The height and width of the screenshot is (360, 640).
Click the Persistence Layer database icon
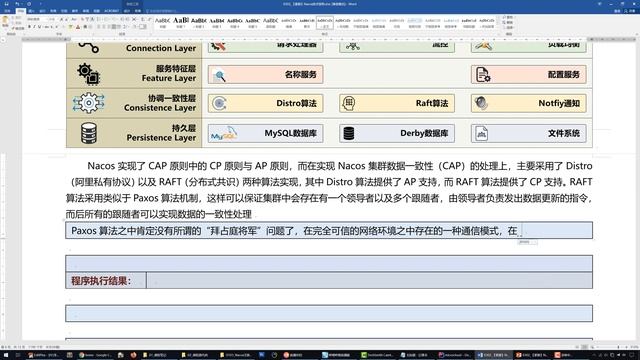pyautogui.click(x=89, y=133)
